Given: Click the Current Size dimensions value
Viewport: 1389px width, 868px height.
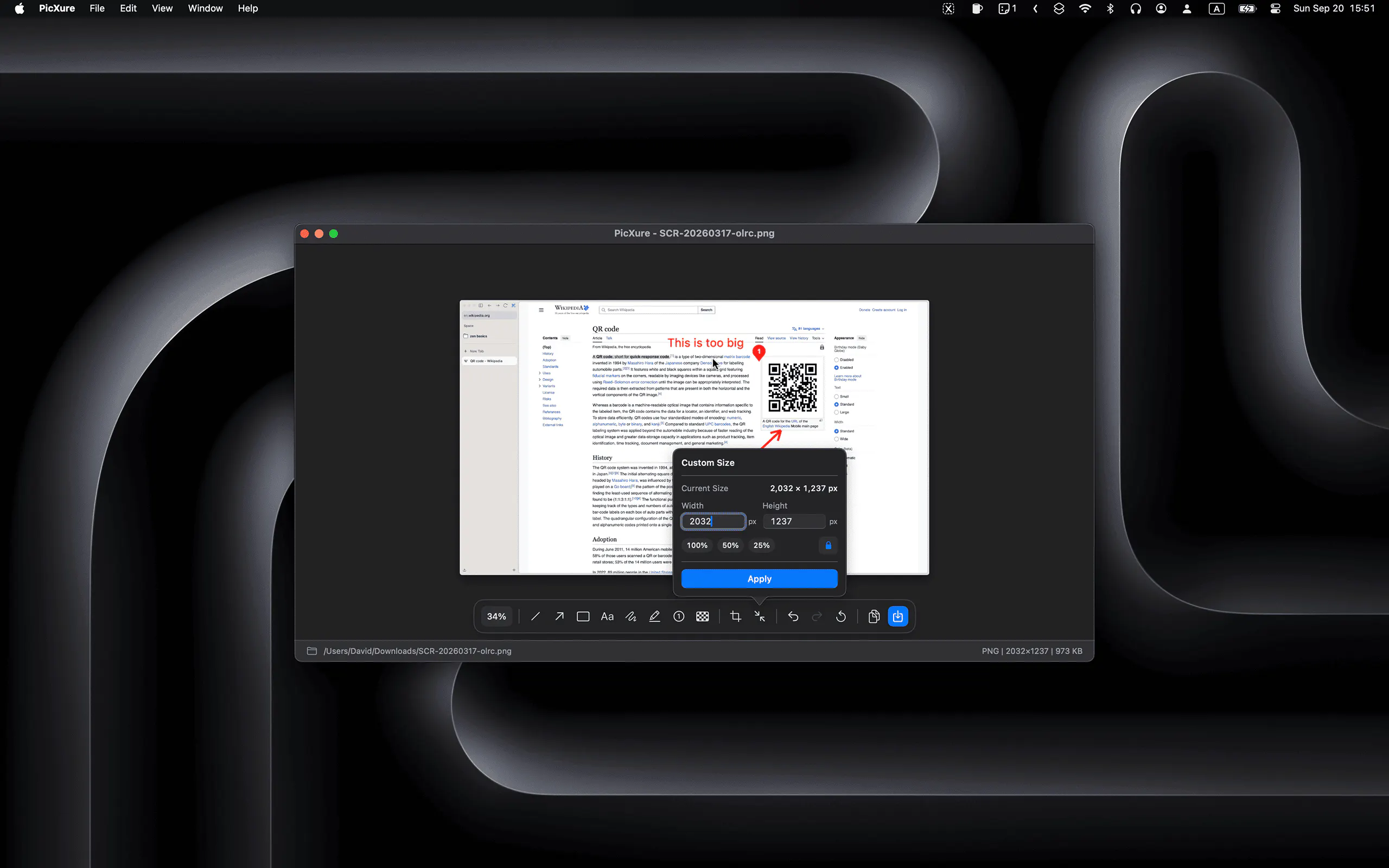Looking at the screenshot, I should coord(804,488).
